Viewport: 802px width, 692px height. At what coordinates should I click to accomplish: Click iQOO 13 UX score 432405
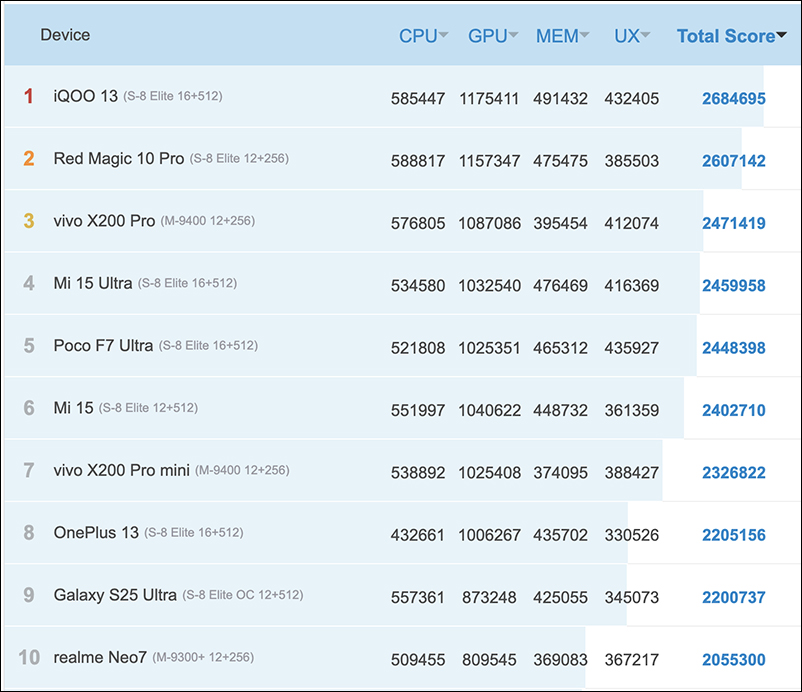click(x=632, y=98)
